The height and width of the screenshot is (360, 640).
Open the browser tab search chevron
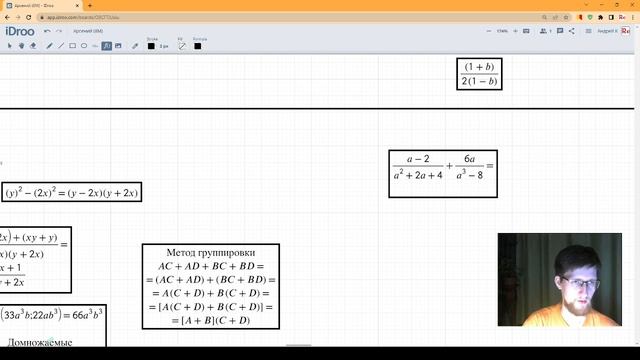[x=586, y=5]
